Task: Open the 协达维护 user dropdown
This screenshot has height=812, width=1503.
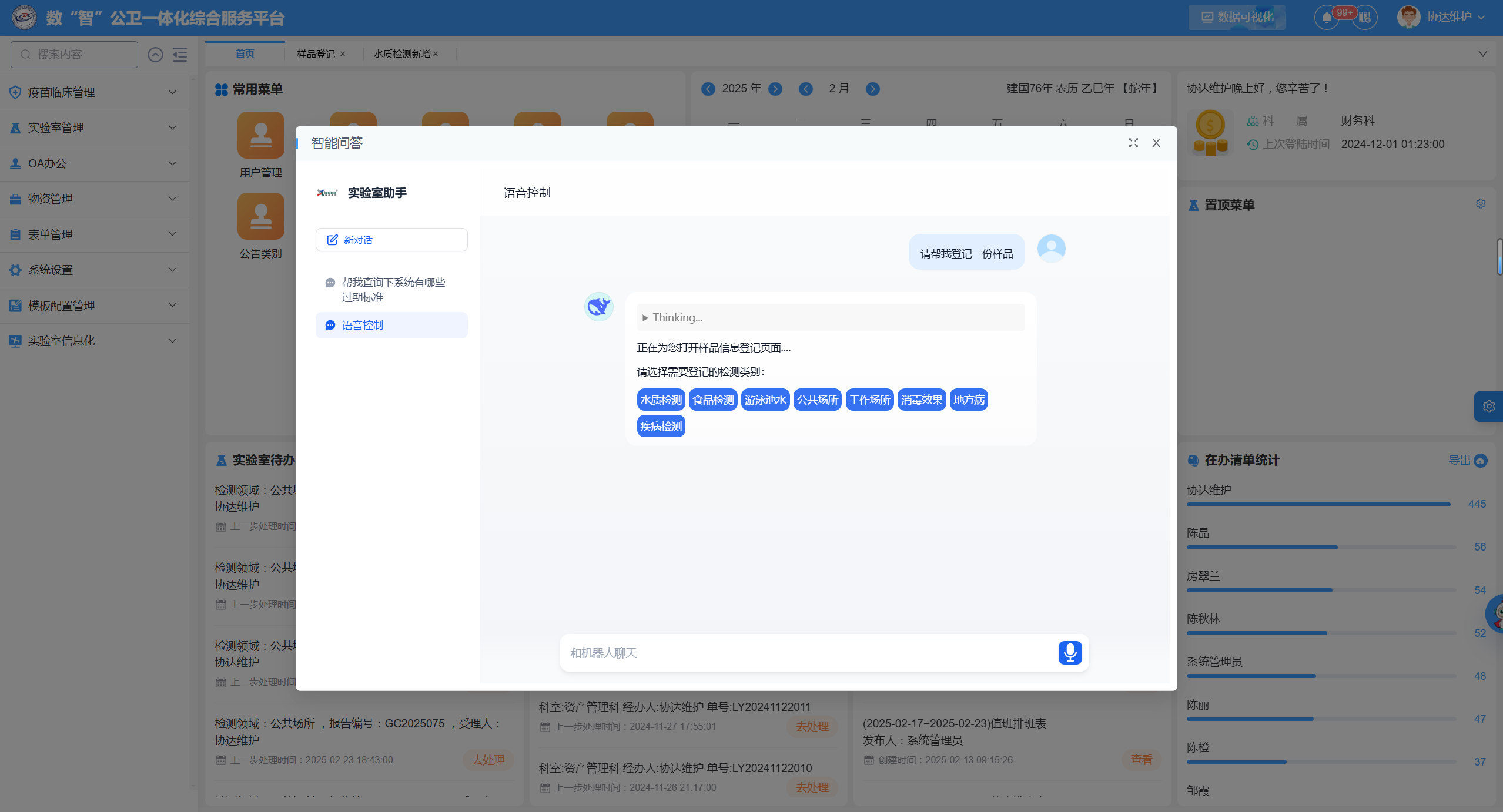Action: [1448, 17]
